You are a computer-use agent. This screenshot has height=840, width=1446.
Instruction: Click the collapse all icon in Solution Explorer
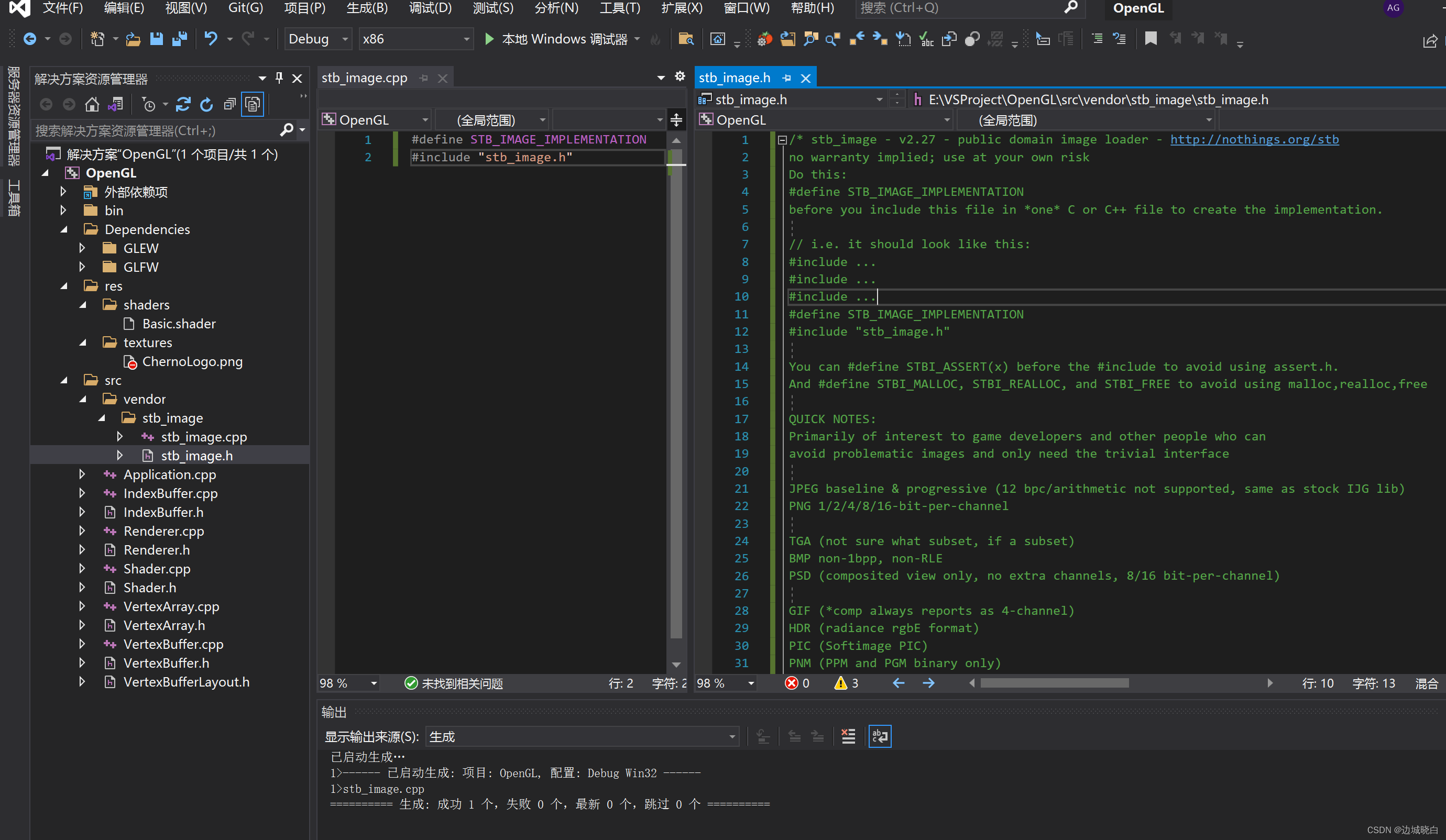[229, 104]
